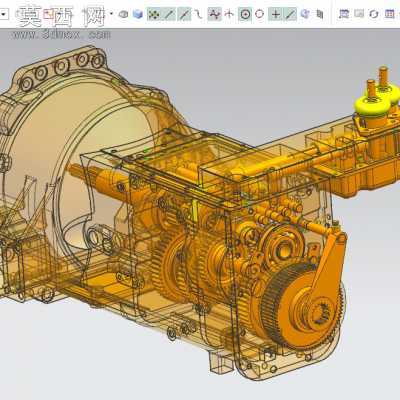The width and height of the screenshot is (400, 400).
Task: Click the gray eye-shaped toolbar icon
Action: [x=123, y=14]
